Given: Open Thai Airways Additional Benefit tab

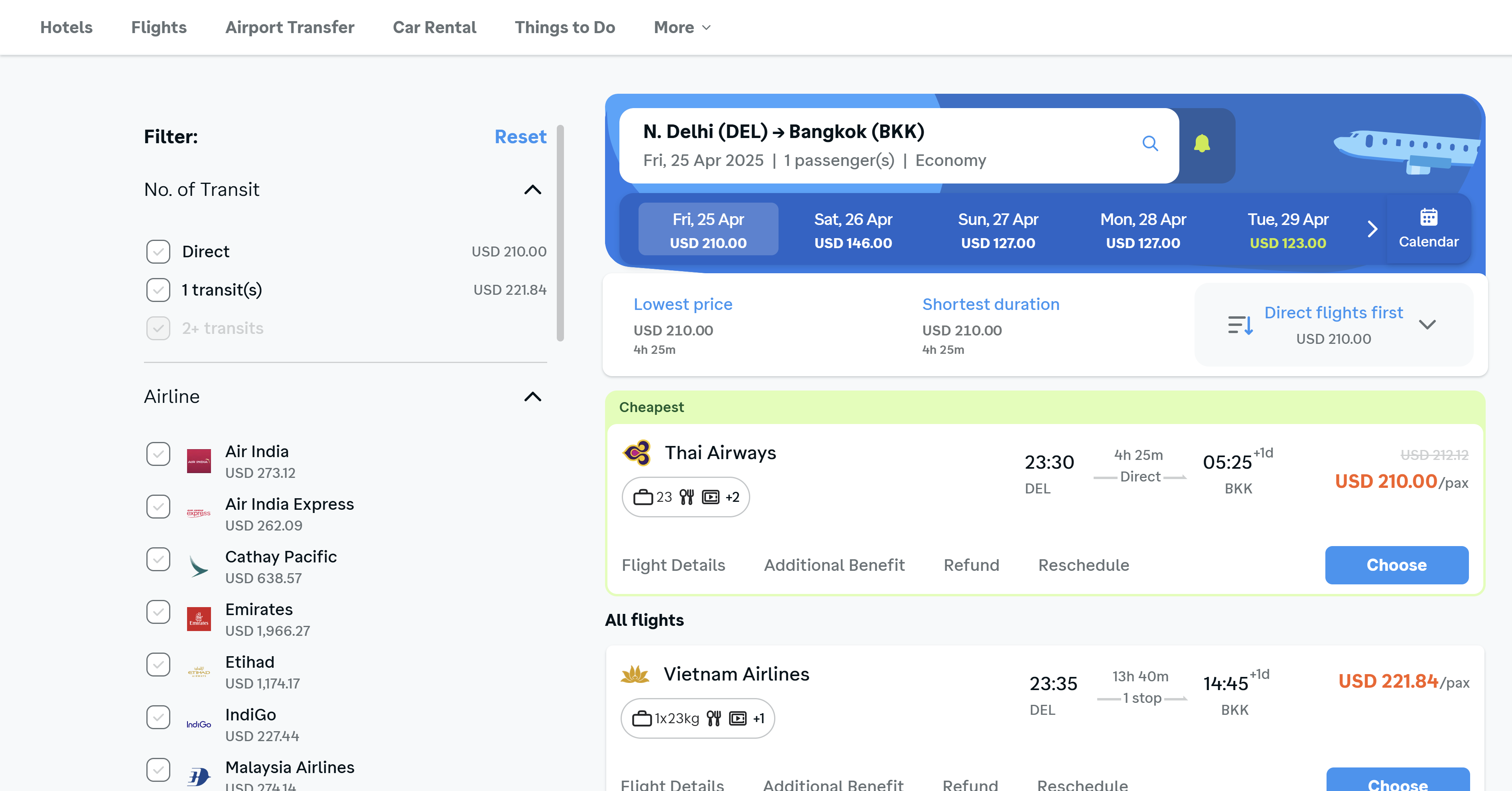Looking at the screenshot, I should [834, 566].
